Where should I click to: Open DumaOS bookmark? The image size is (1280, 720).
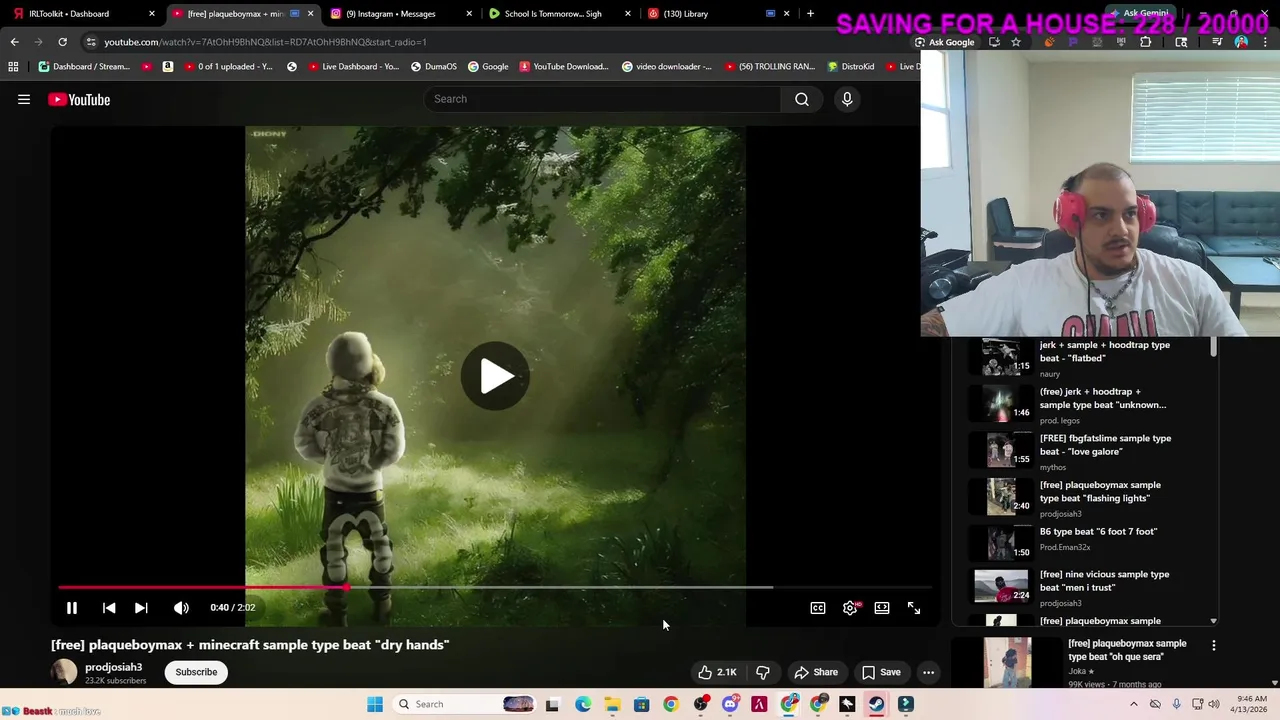point(434,66)
